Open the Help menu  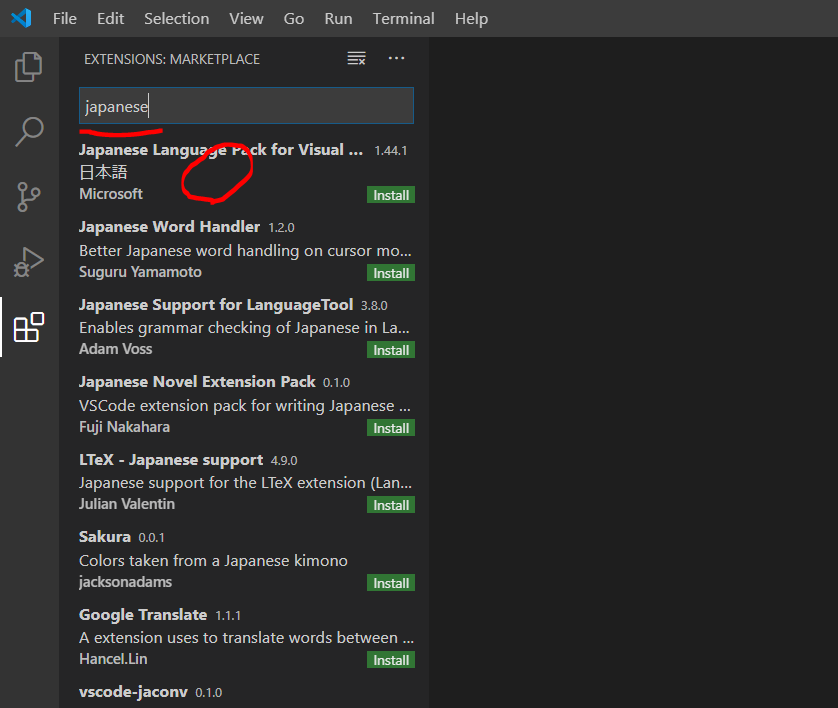471,19
